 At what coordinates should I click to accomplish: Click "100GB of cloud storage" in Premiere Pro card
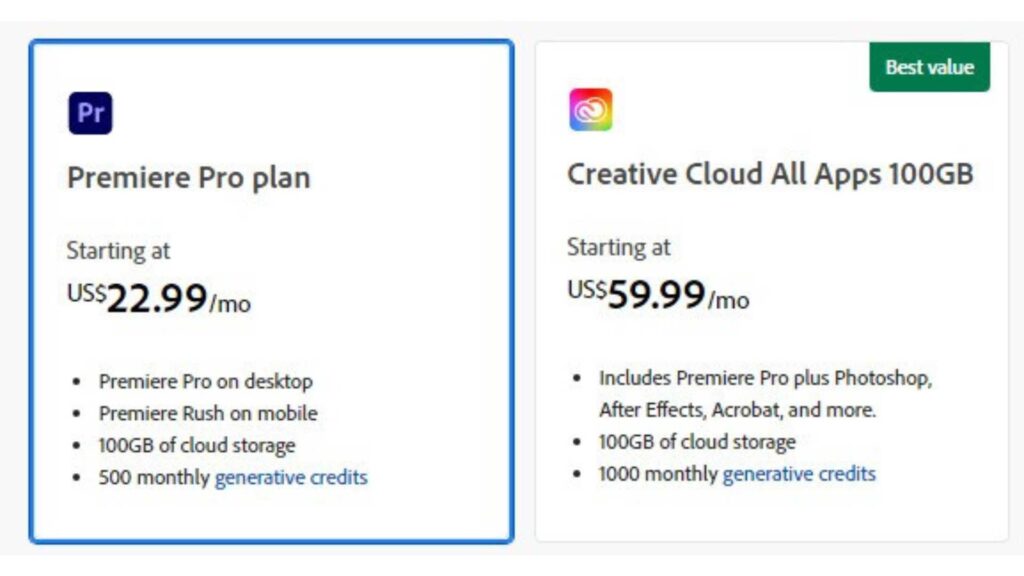[x=196, y=445]
